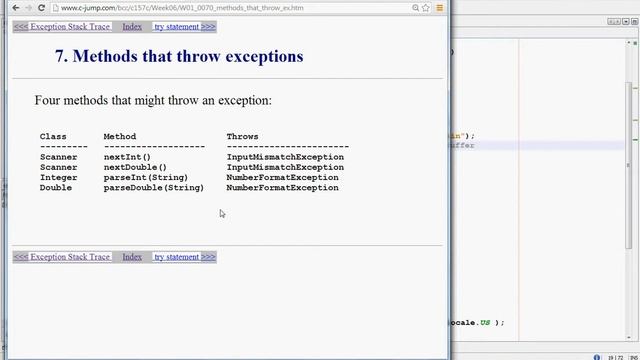Open the bottom 'Index' link
The width and height of the screenshot is (640, 360).
tap(132, 257)
